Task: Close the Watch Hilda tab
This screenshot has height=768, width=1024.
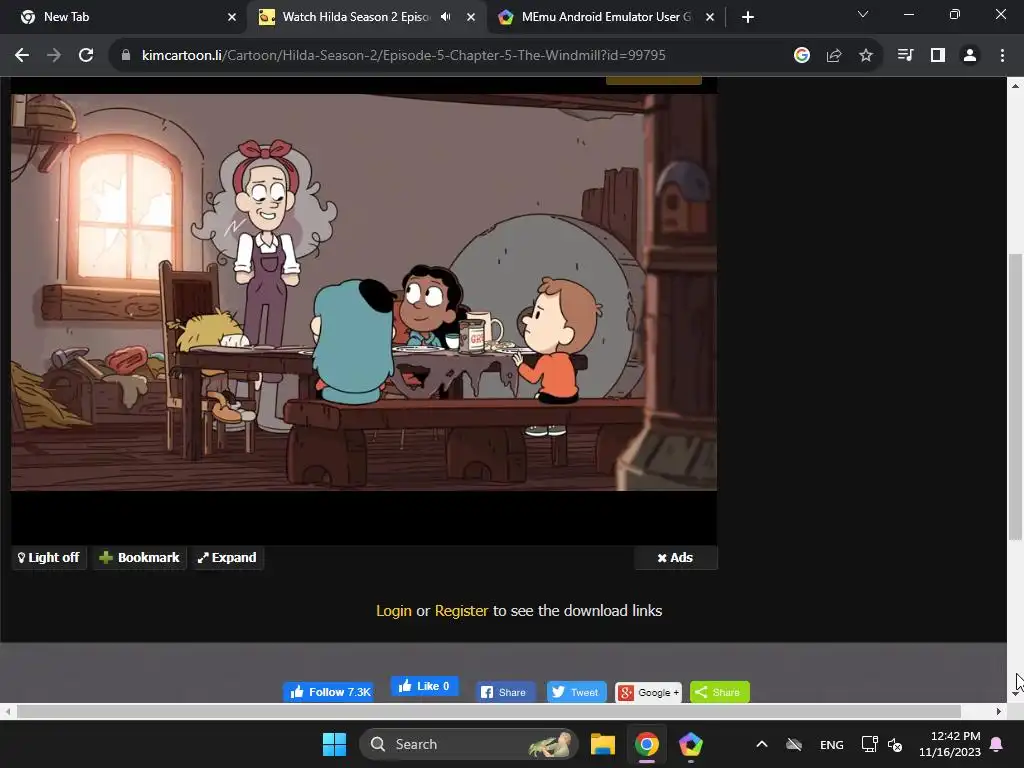Action: tap(471, 17)
